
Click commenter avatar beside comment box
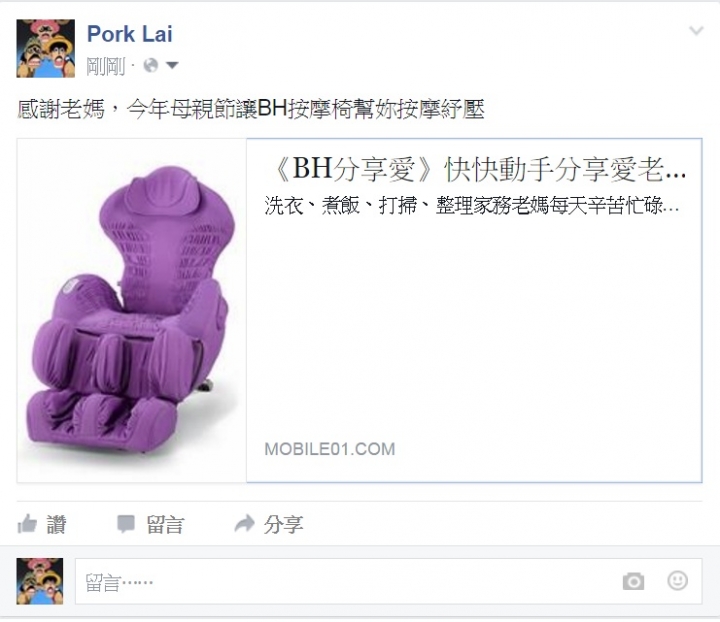(40, 581)
